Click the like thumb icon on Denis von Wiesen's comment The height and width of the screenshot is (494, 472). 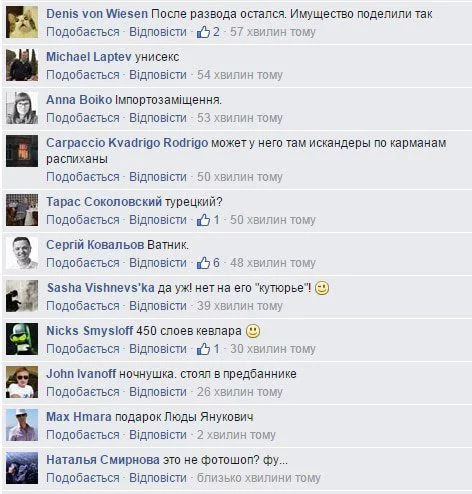[x=203, y=32]
